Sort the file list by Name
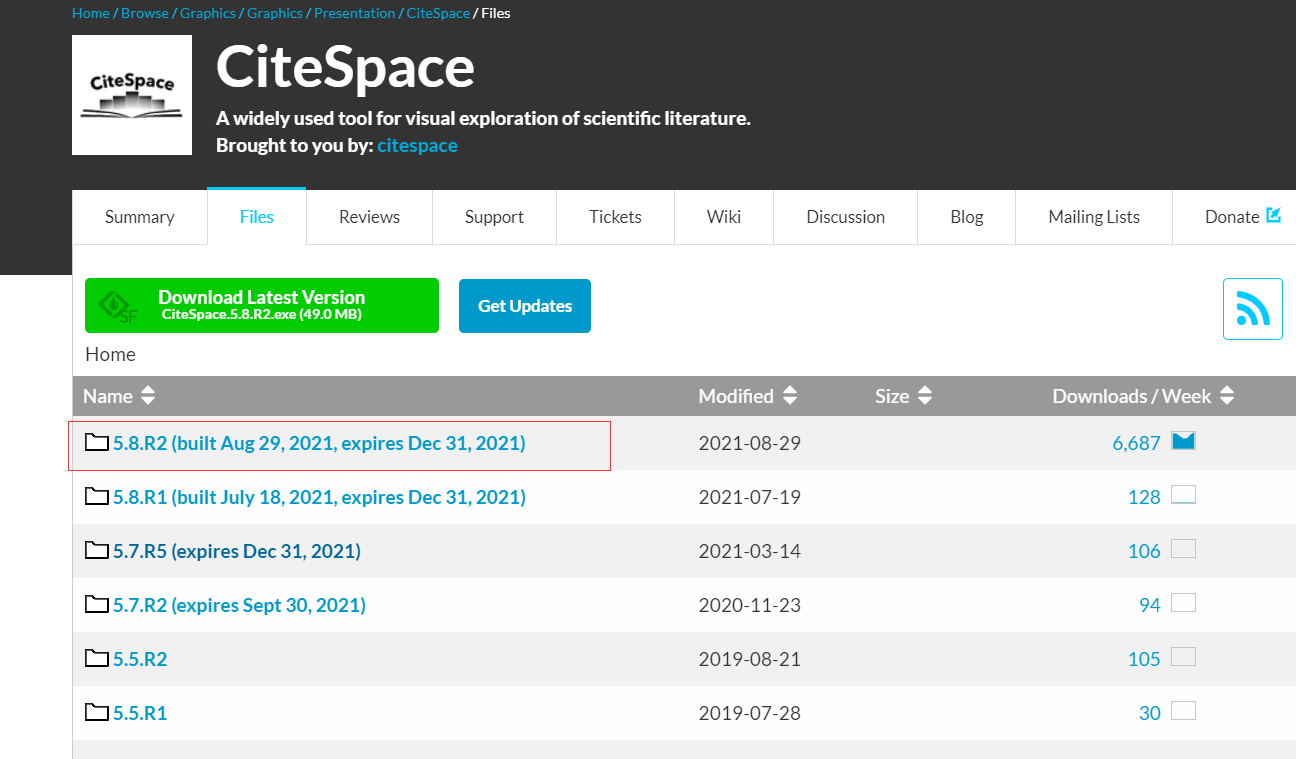Viewport: 1296px width, 759px height. [x=119, y=396]
